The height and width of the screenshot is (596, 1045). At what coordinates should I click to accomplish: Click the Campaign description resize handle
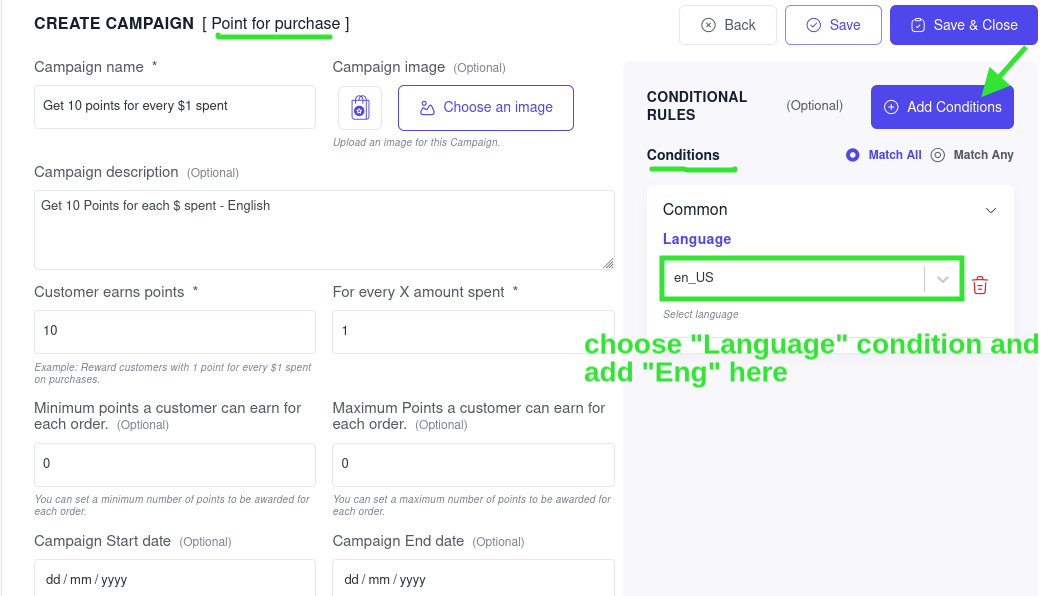point(608,263)
